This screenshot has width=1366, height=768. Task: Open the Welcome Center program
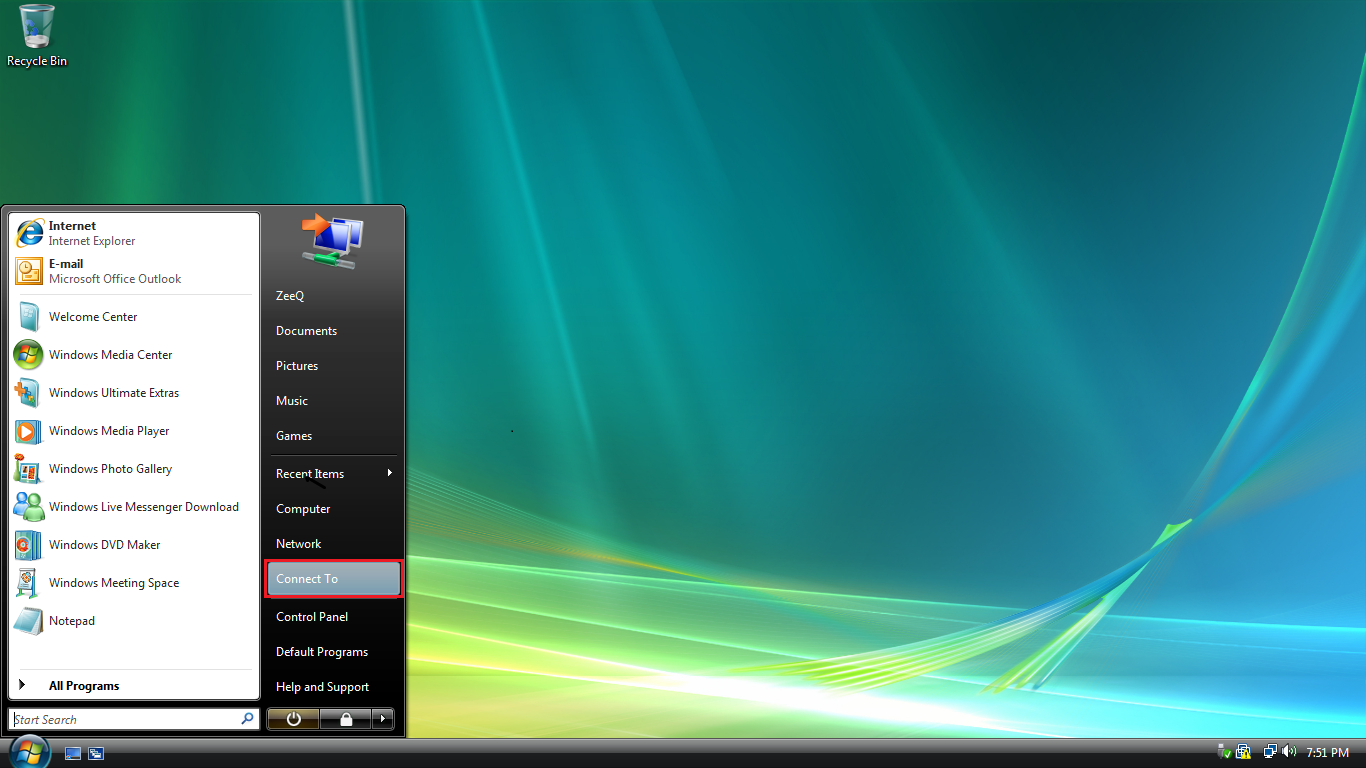134,317
